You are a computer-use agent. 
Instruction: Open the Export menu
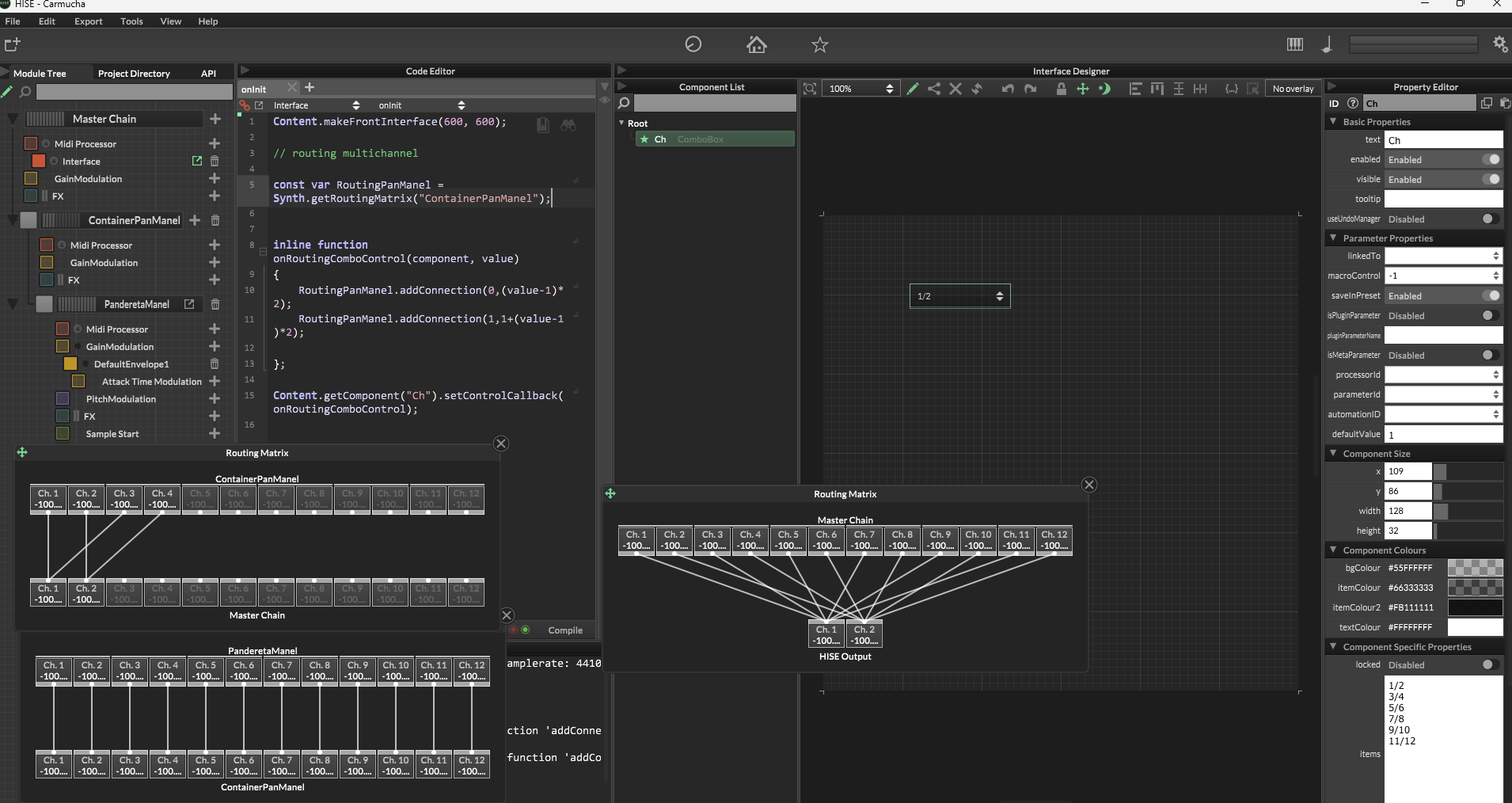(x=89, y=21)
